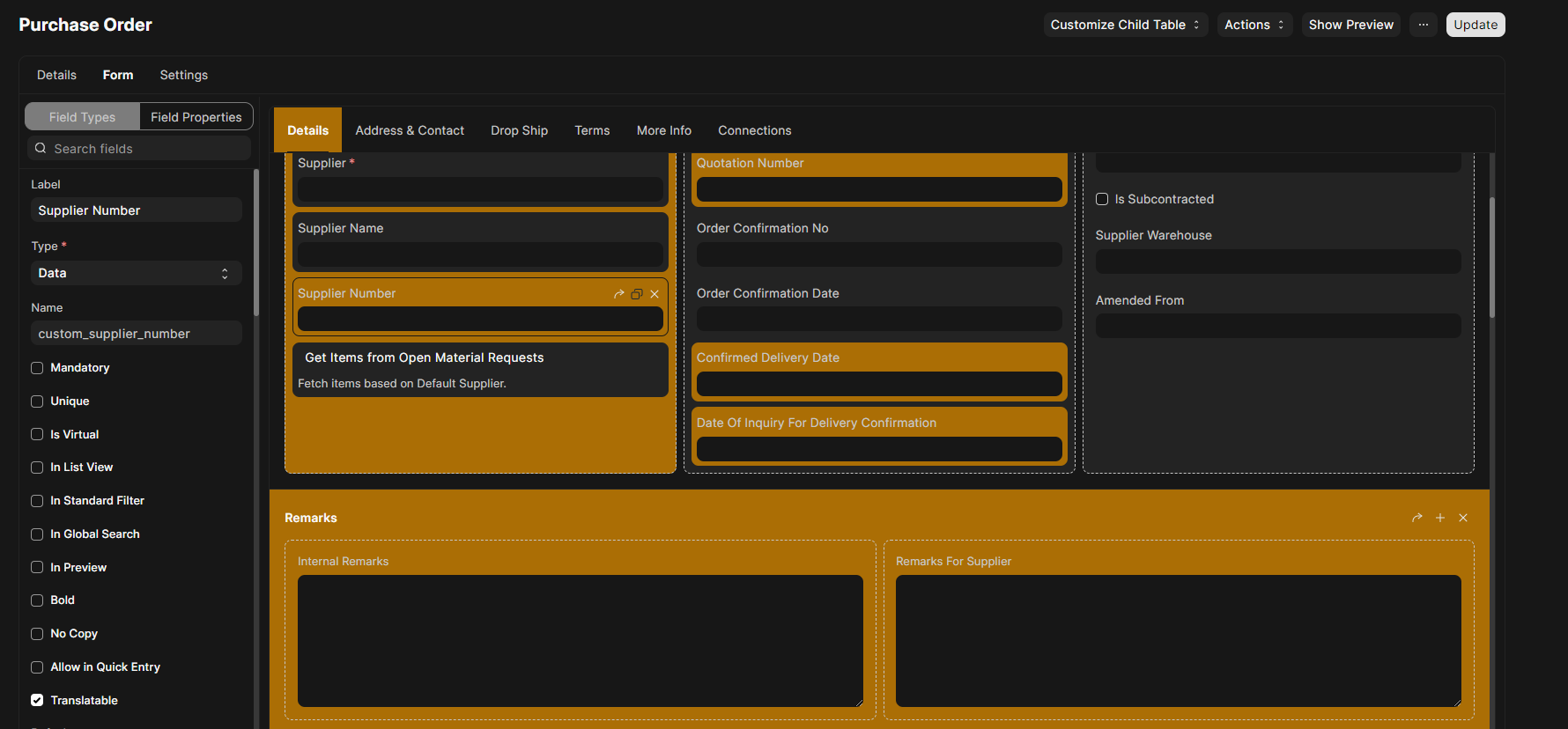Click the Update button
Viewport: 1568px width, 729px height.
coord(1476,25)
